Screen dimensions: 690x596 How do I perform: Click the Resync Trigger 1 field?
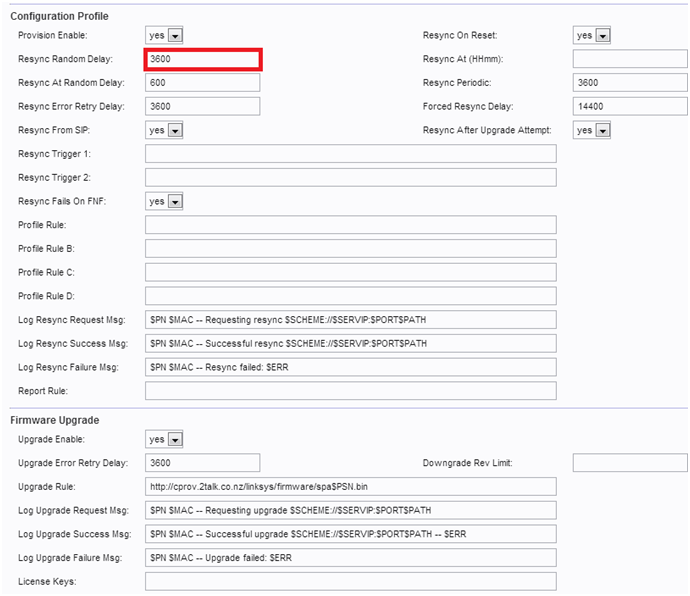point(350,154)
